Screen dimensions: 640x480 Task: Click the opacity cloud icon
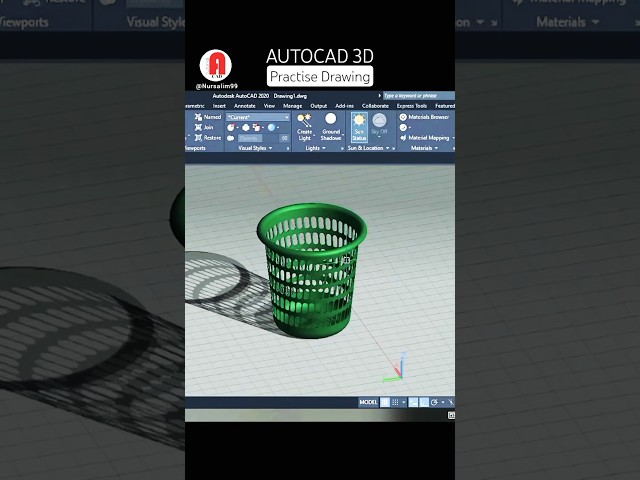pos(231,138)
